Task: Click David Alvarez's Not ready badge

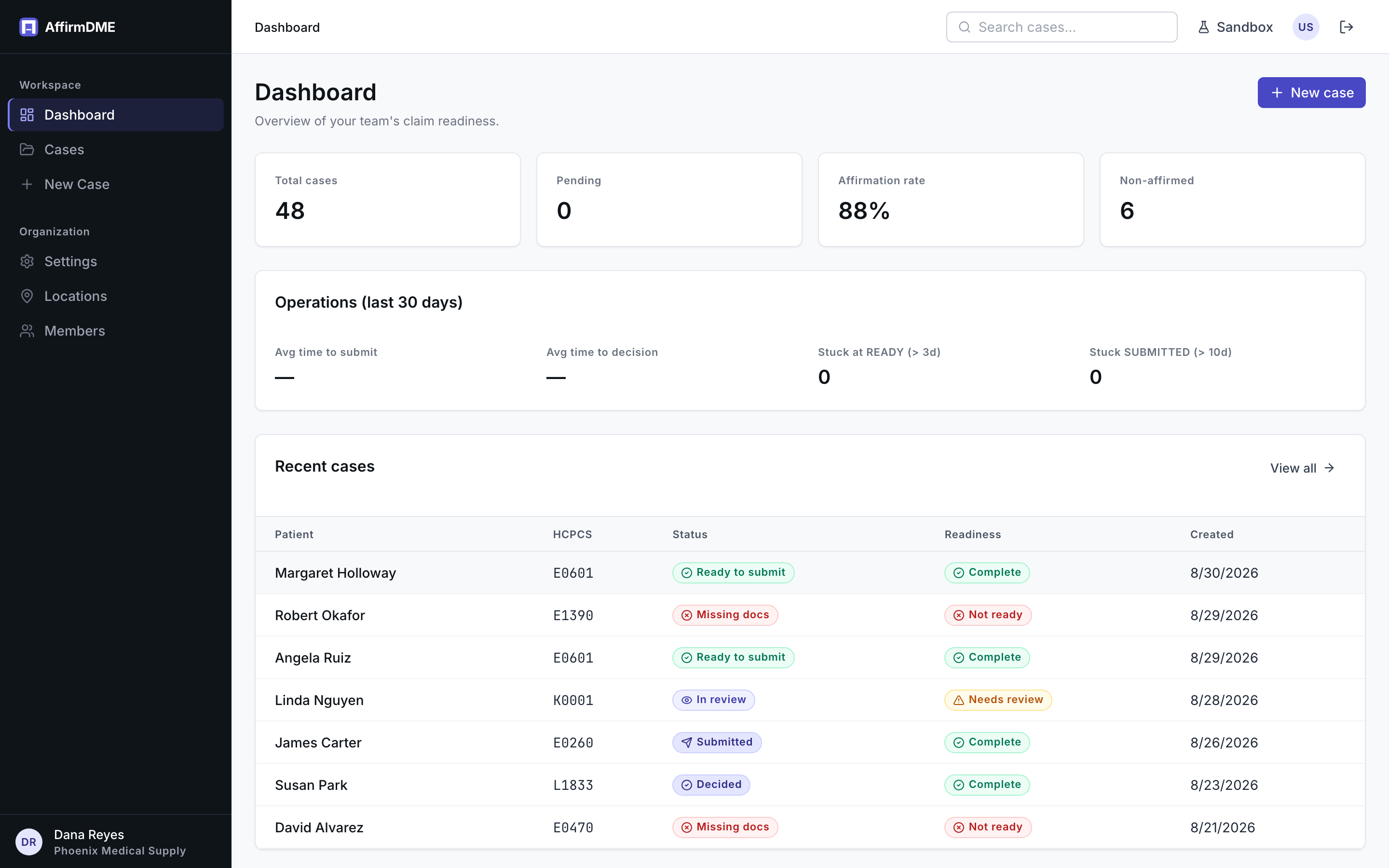Action: click(988, 827)
